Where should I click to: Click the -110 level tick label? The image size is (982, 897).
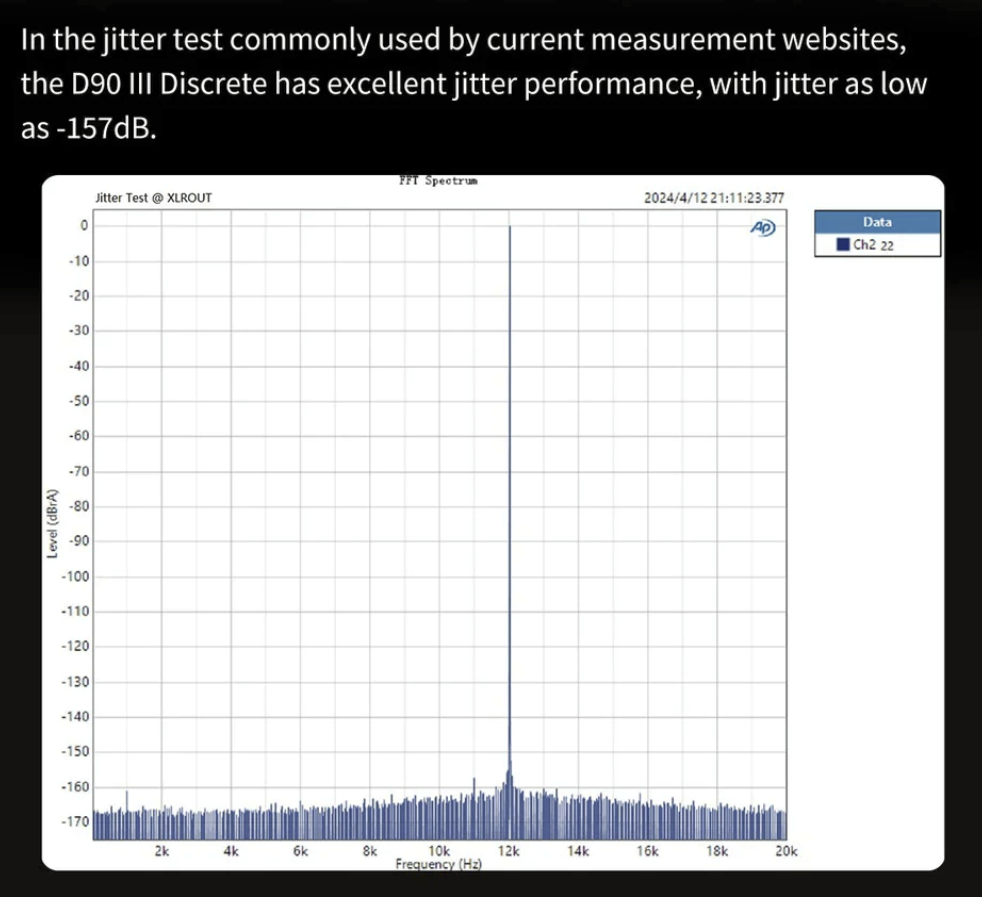[x=76, y=611]
